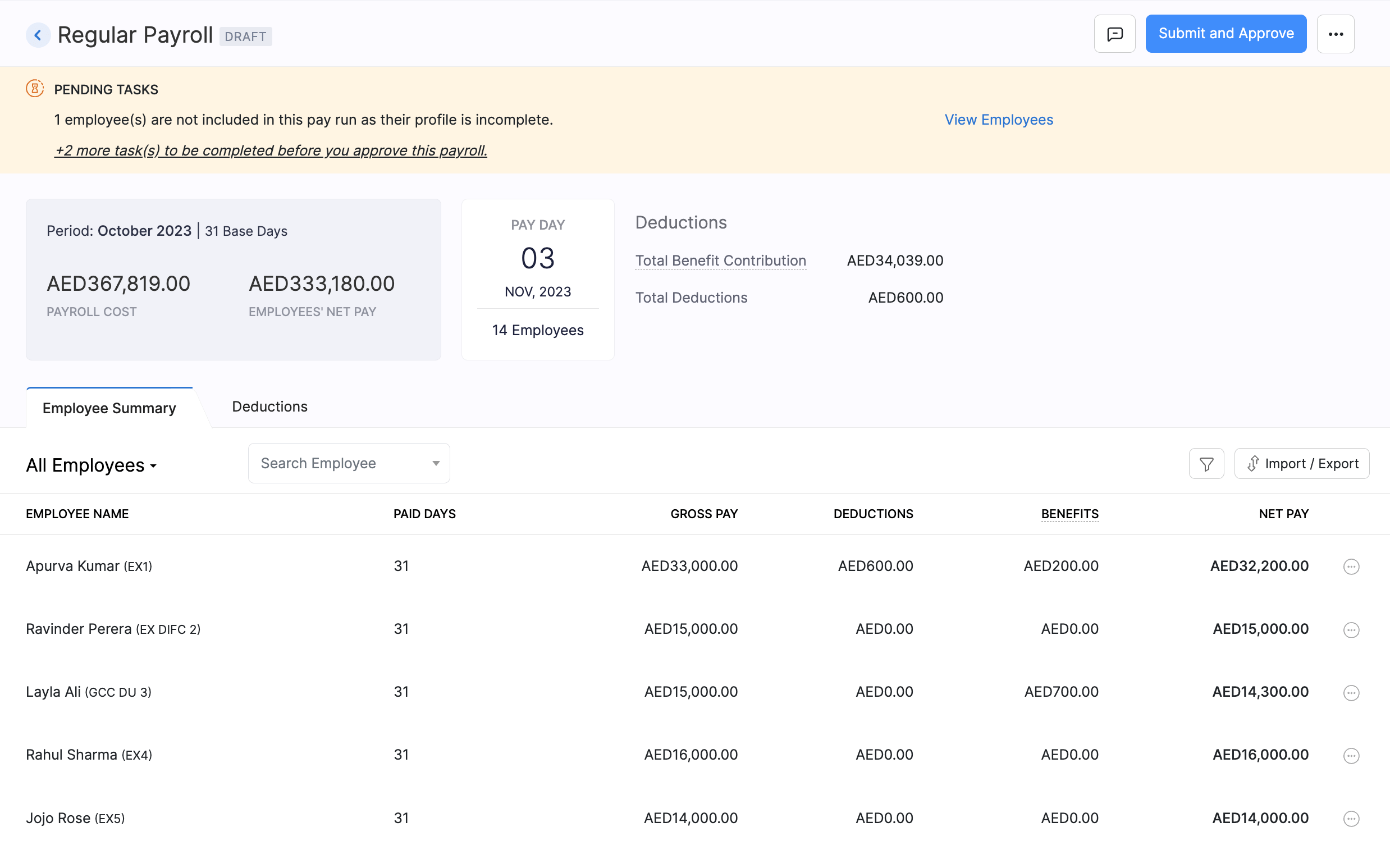Open row actions for Jojo Rose
1390x868 pixels.
(1352, 818)
